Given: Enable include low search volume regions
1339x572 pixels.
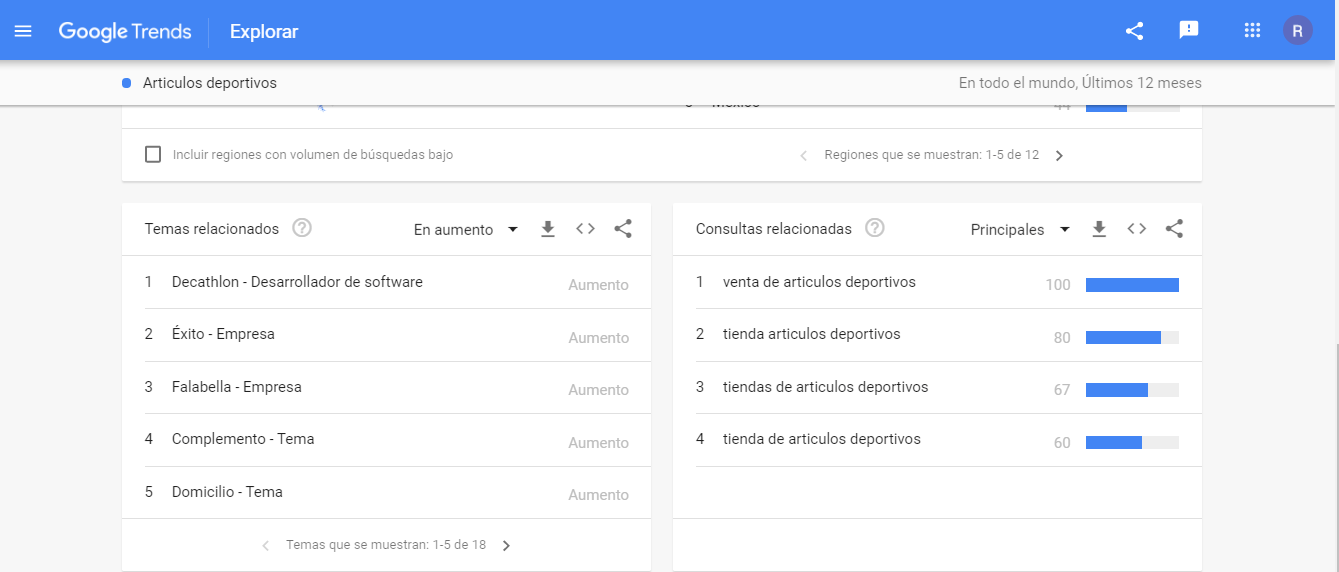Looking at the screenshot, I should [153, 155].
